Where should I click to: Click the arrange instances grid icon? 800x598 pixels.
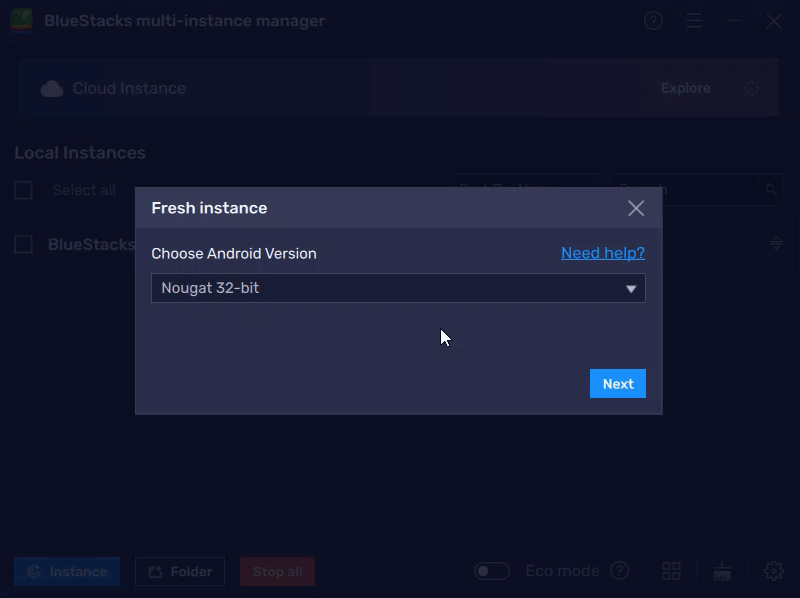click(x=671, y=571)
